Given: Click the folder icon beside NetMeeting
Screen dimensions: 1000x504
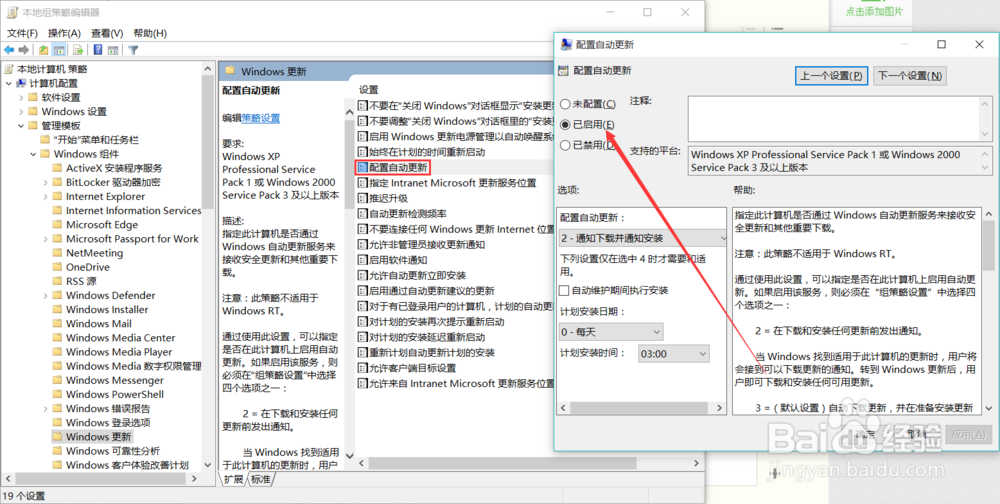Looking at the screenshot, I should pos(57,253).
